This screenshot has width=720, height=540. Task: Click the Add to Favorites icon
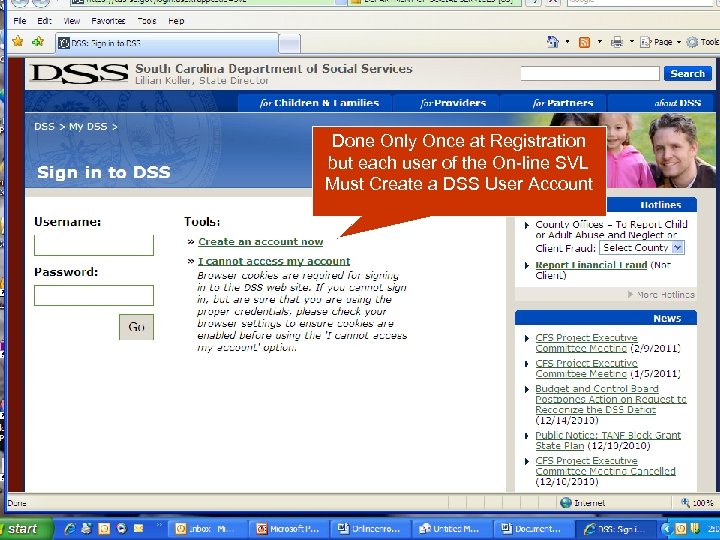pyautogui.click(x=38, y=42)
